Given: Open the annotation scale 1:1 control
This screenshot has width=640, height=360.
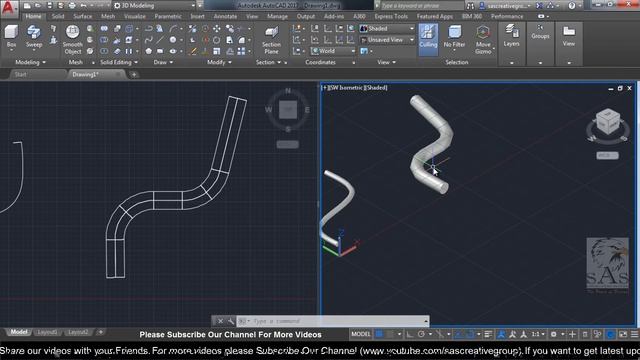Looking at the screenshot, I should click(x=538, y=334).
